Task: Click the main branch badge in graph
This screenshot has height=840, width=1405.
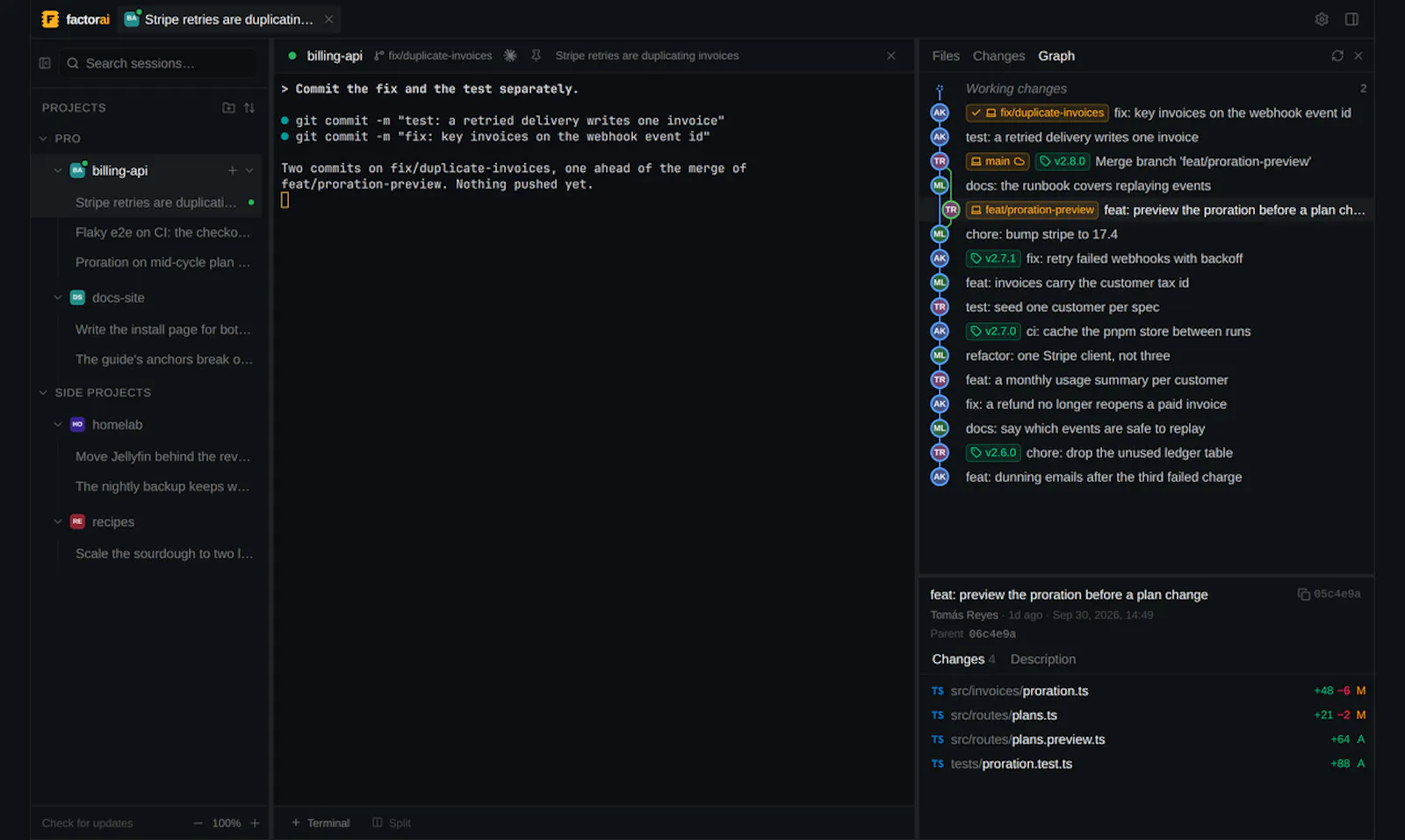Action: pos(998,162)
